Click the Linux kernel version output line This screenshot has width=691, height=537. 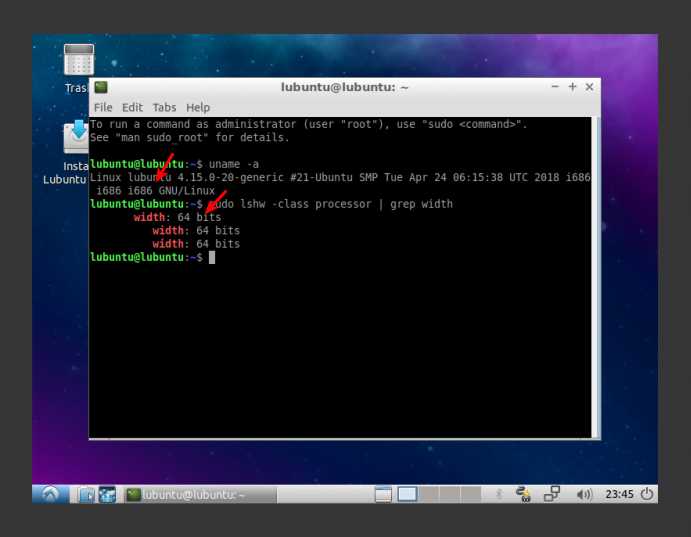[x=340, y=178]
